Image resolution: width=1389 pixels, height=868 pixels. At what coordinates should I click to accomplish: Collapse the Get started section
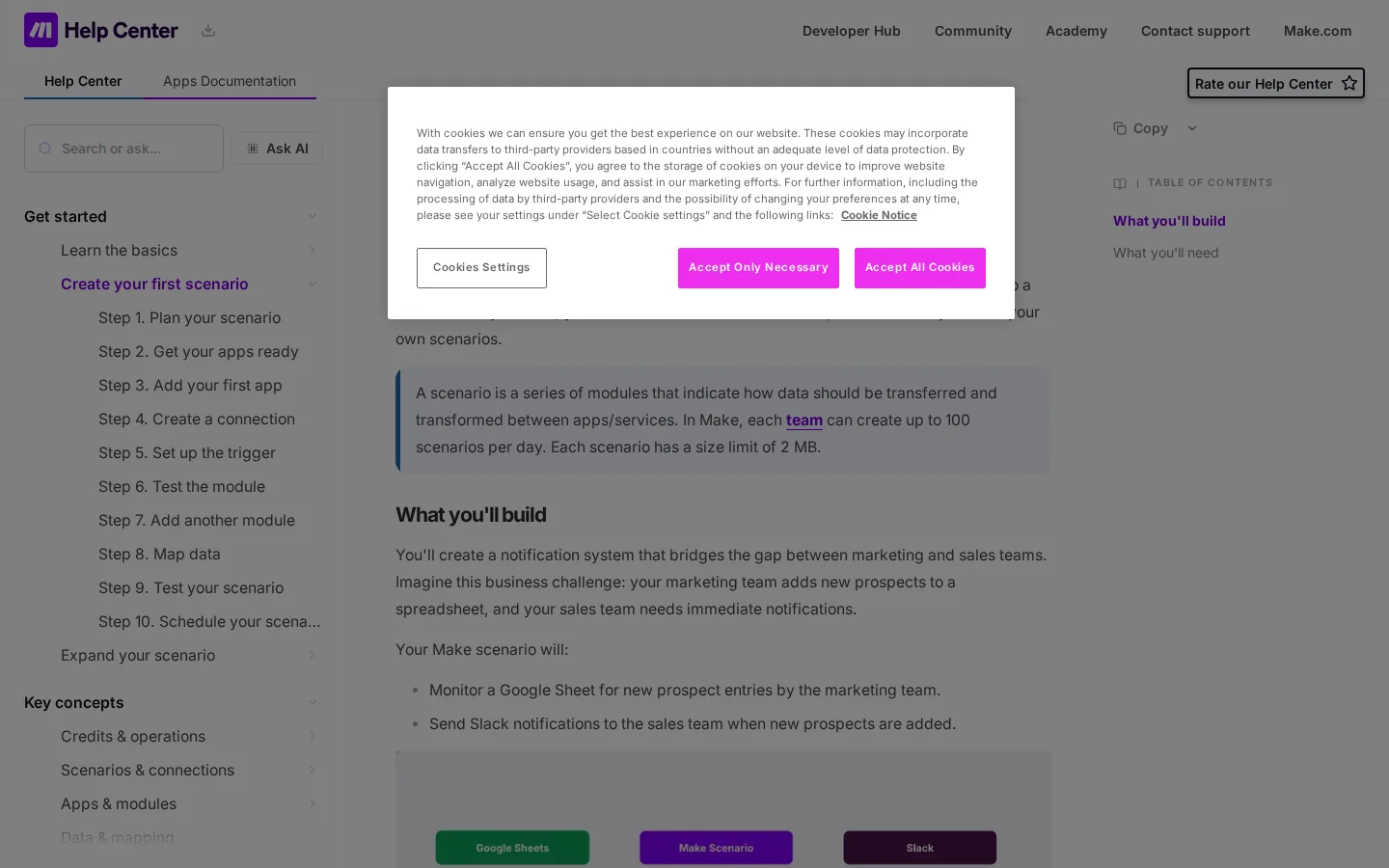pos(313,216)
